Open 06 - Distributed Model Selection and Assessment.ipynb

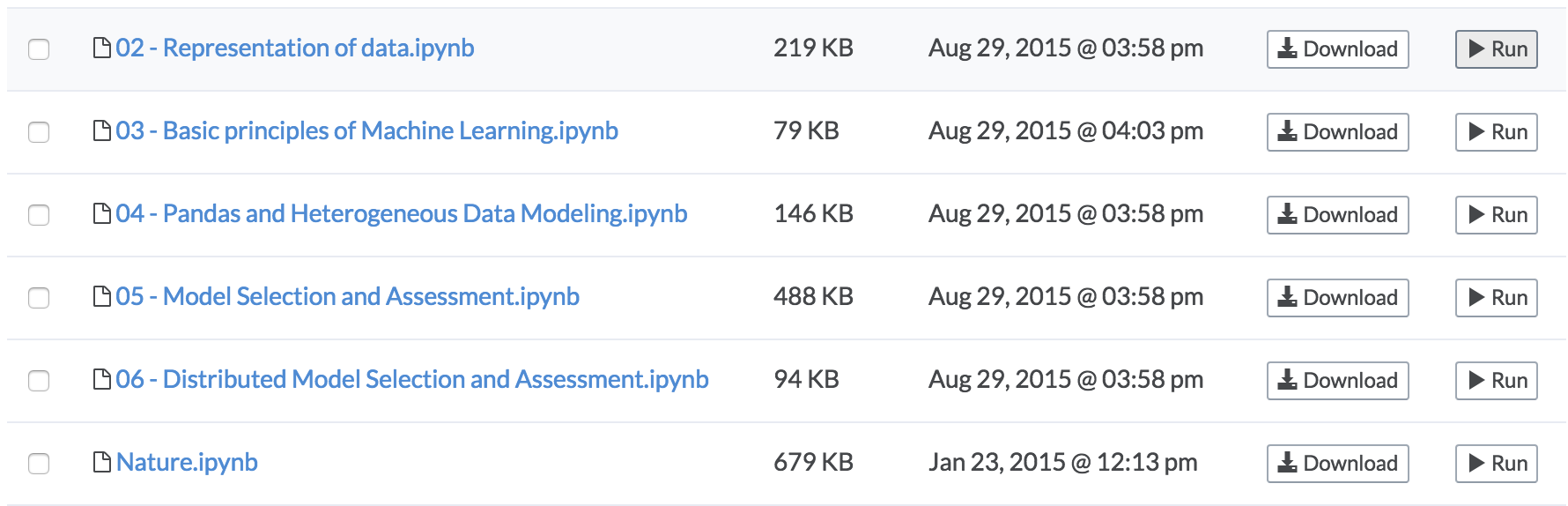point(412,379)
